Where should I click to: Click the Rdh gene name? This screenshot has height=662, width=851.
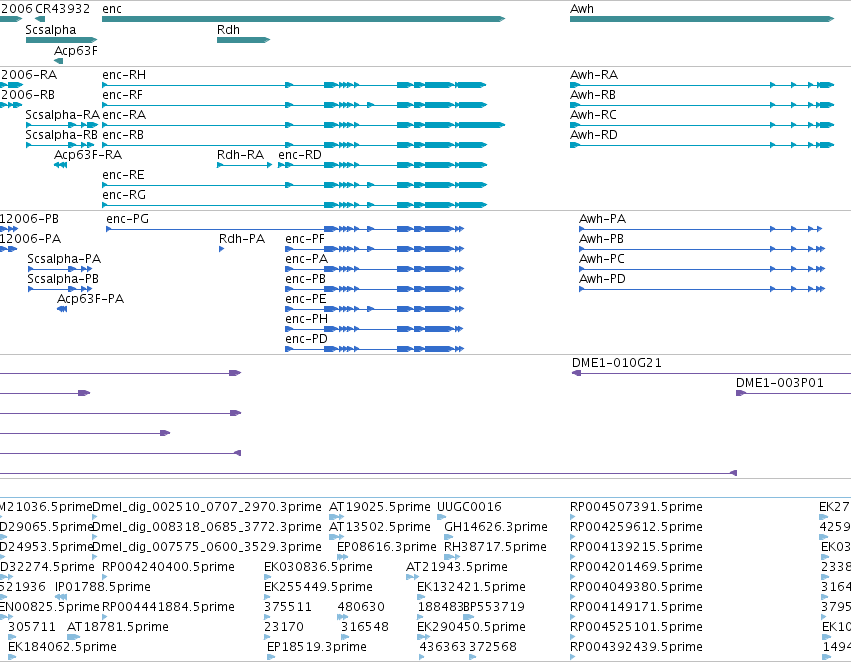click(x=228, y=30)
